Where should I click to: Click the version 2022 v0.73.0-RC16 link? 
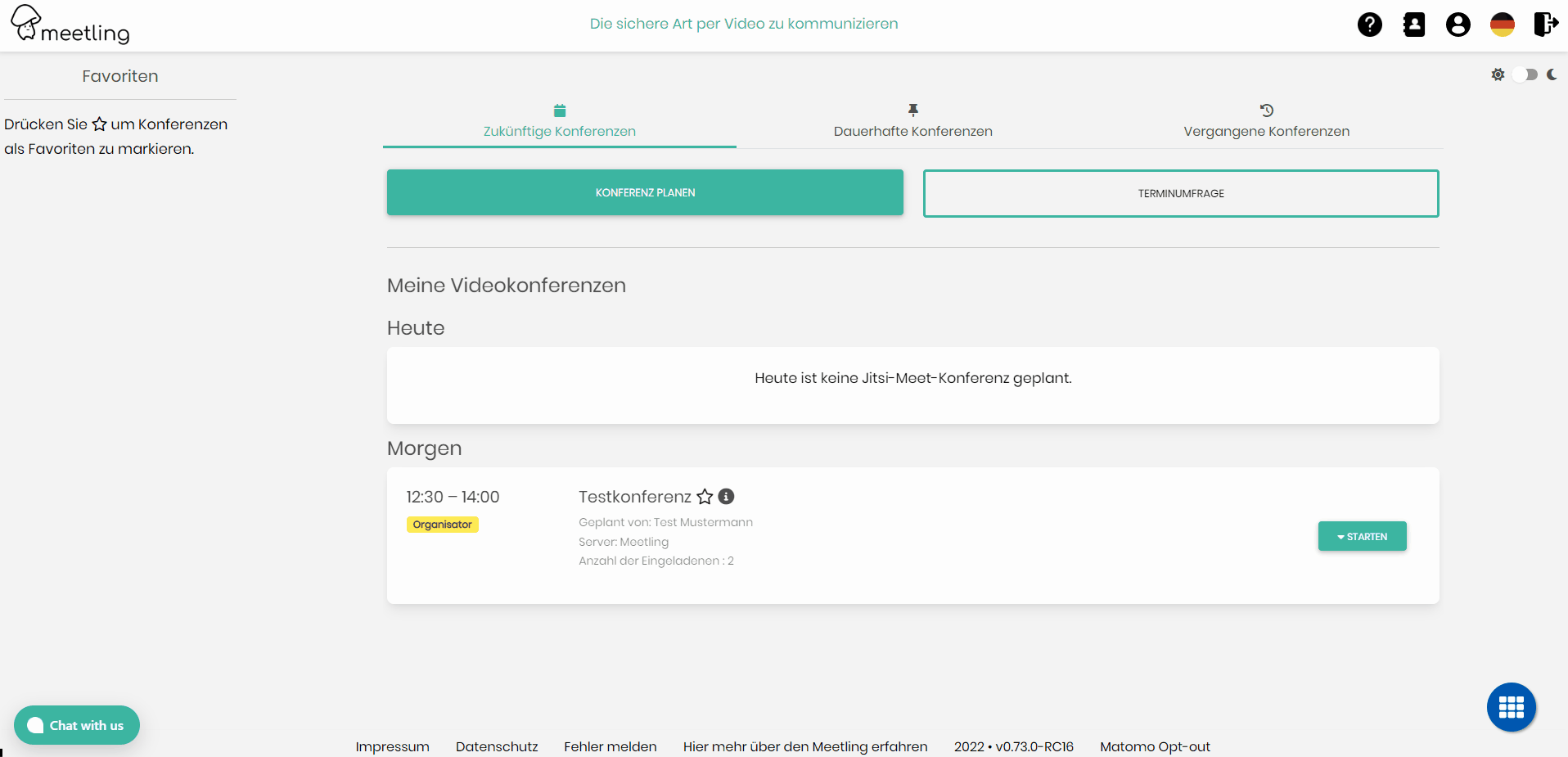click(1014, 746)
